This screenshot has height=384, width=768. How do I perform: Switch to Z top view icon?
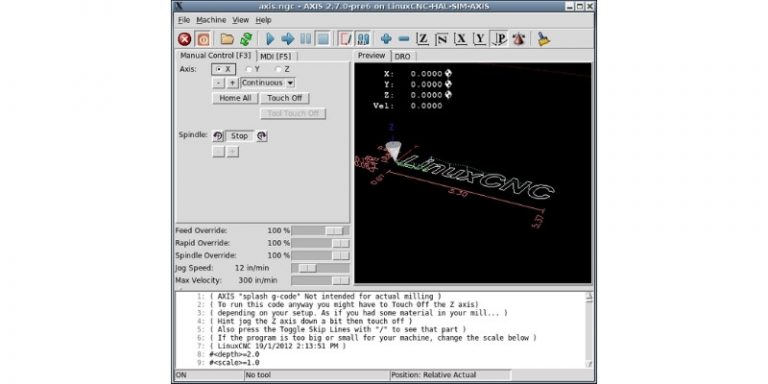[422, 39]
